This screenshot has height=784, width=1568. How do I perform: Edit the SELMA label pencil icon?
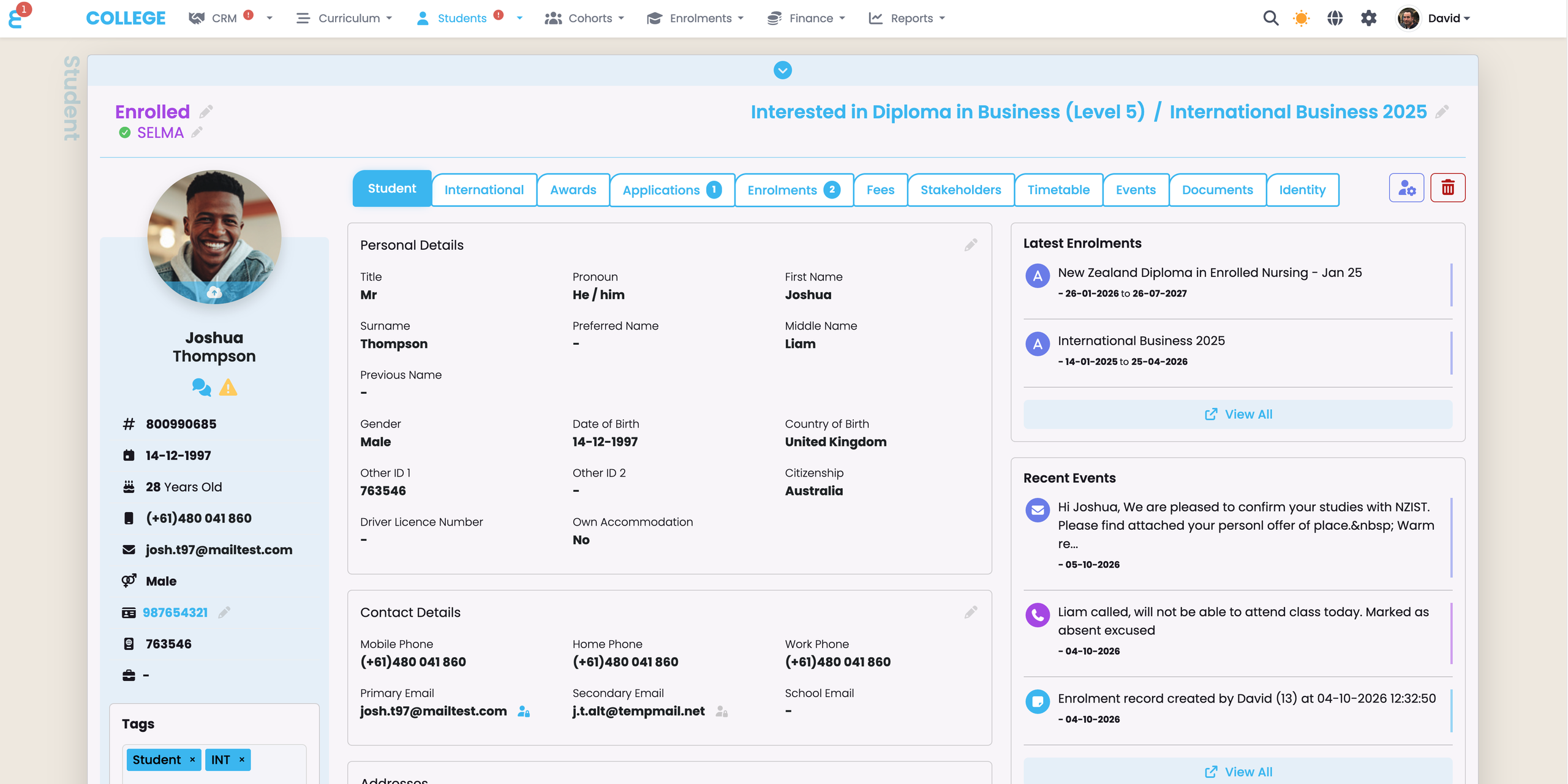pos(197,132)
